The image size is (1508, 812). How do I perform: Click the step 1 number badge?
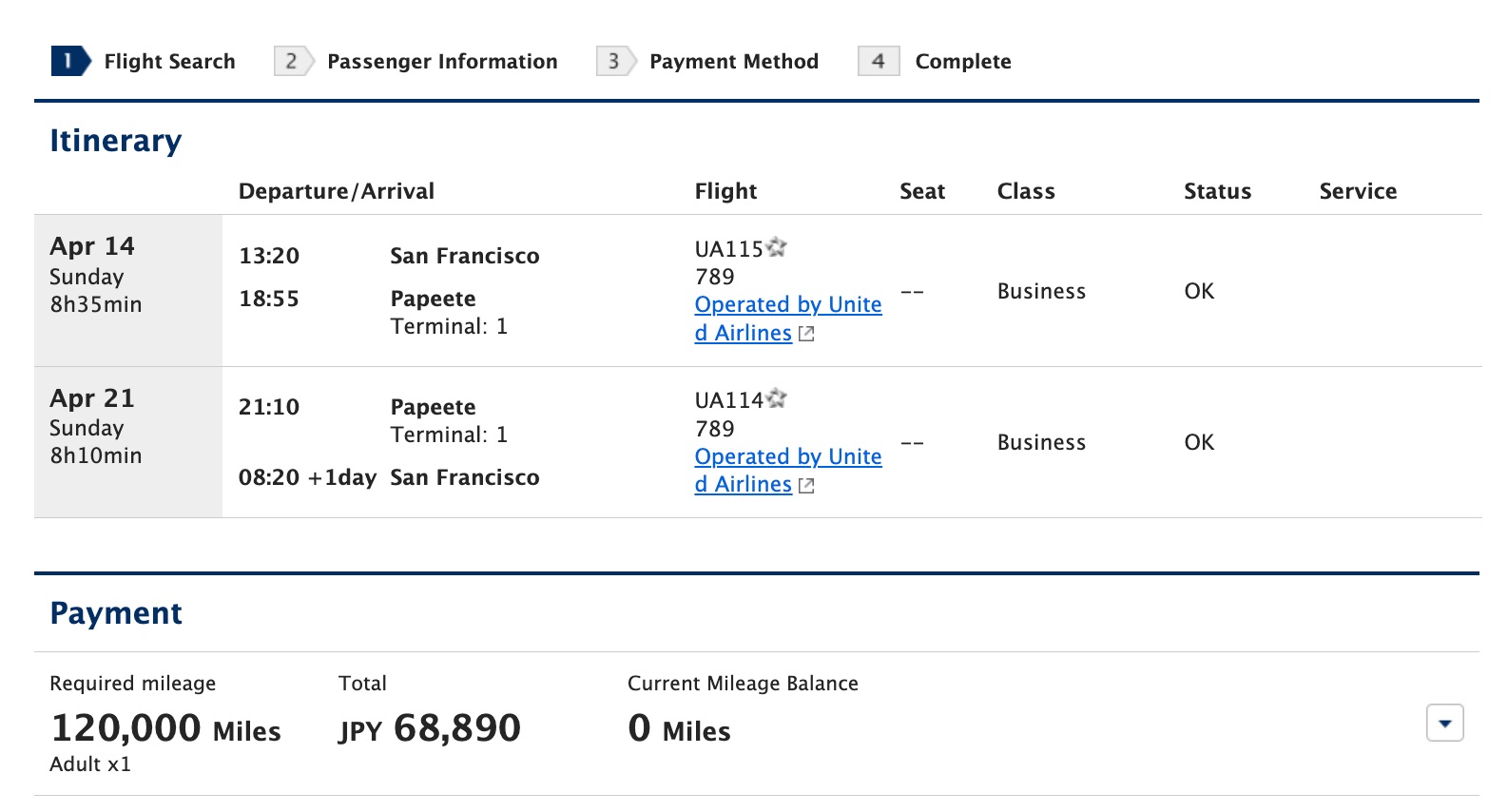click(69, 61)
